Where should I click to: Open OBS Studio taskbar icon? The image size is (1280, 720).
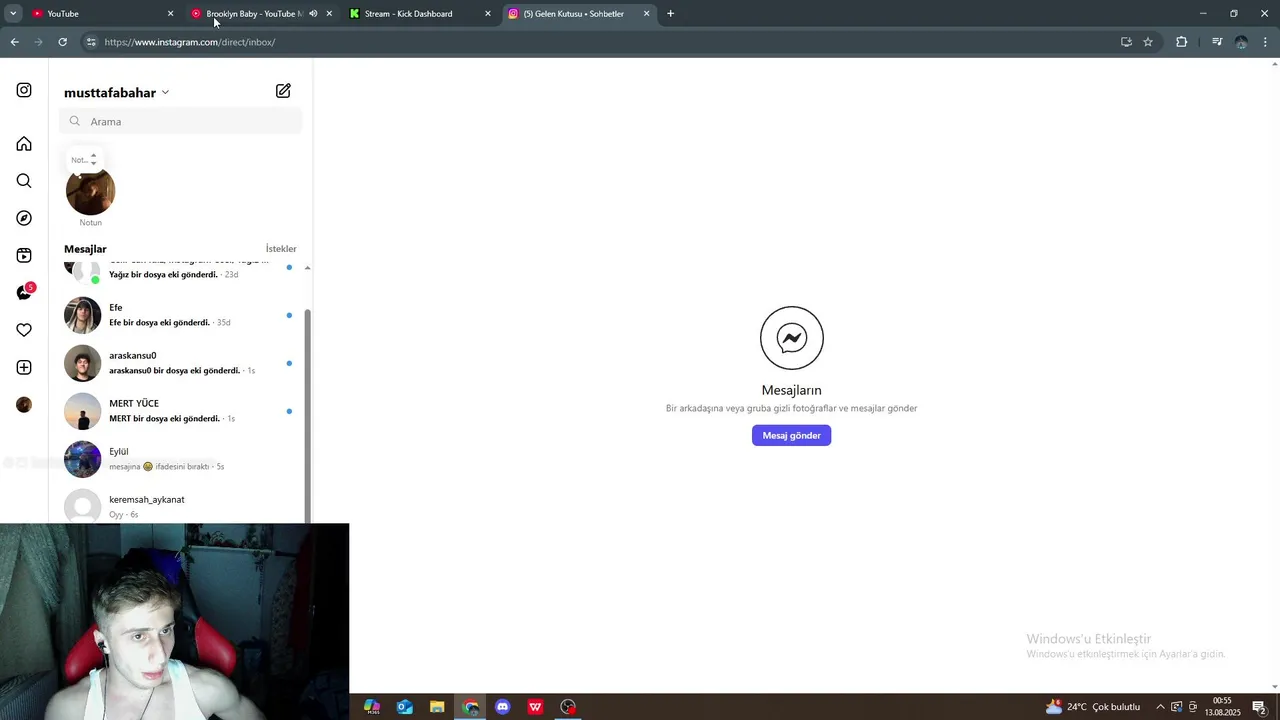coord(568,707)
